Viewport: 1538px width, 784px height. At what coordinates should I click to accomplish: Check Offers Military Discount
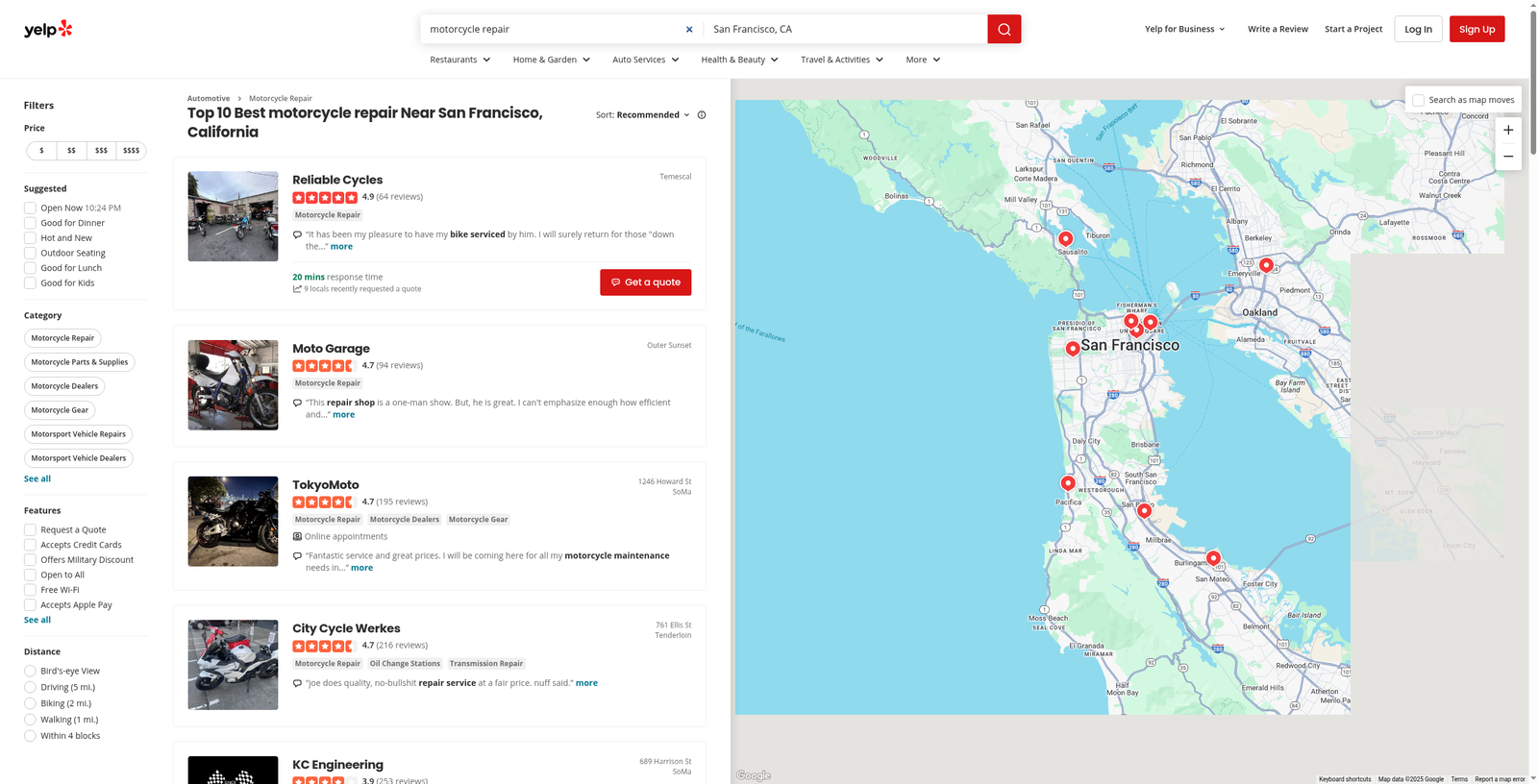point(30,560)
